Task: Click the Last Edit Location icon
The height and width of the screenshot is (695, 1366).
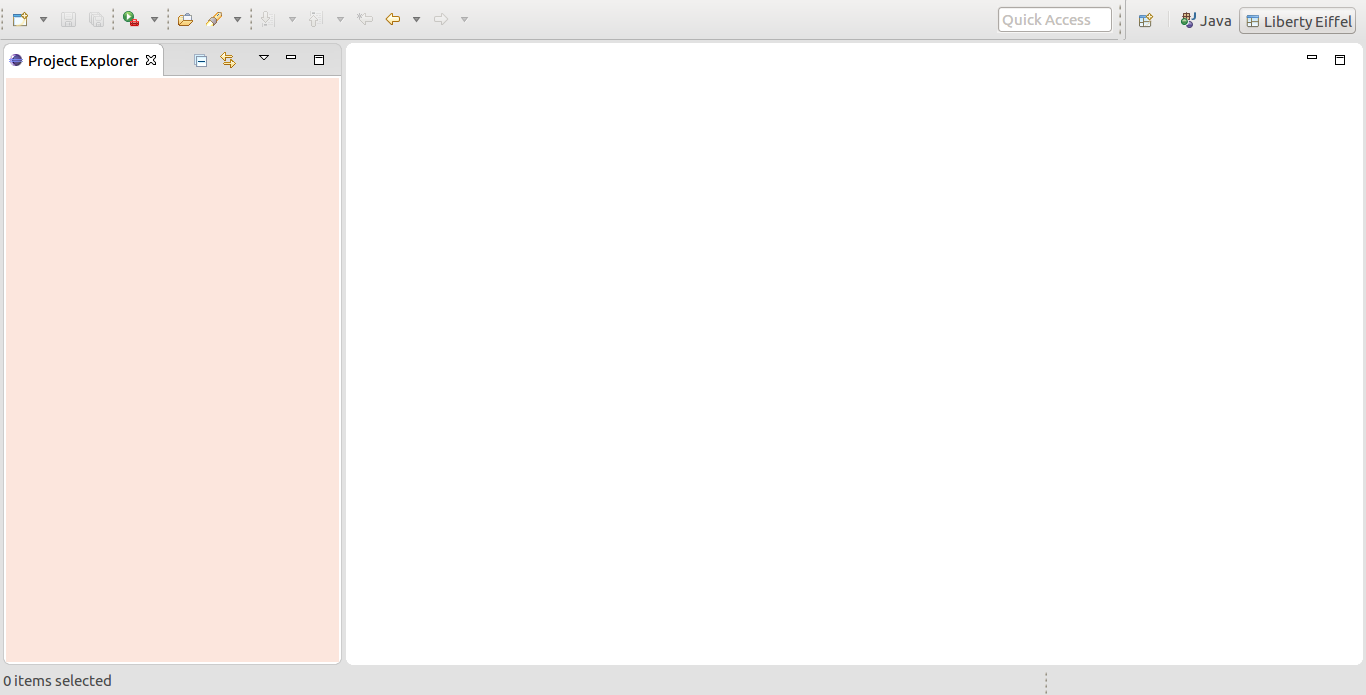Action: pyautogui.click(x=365, y=19)
